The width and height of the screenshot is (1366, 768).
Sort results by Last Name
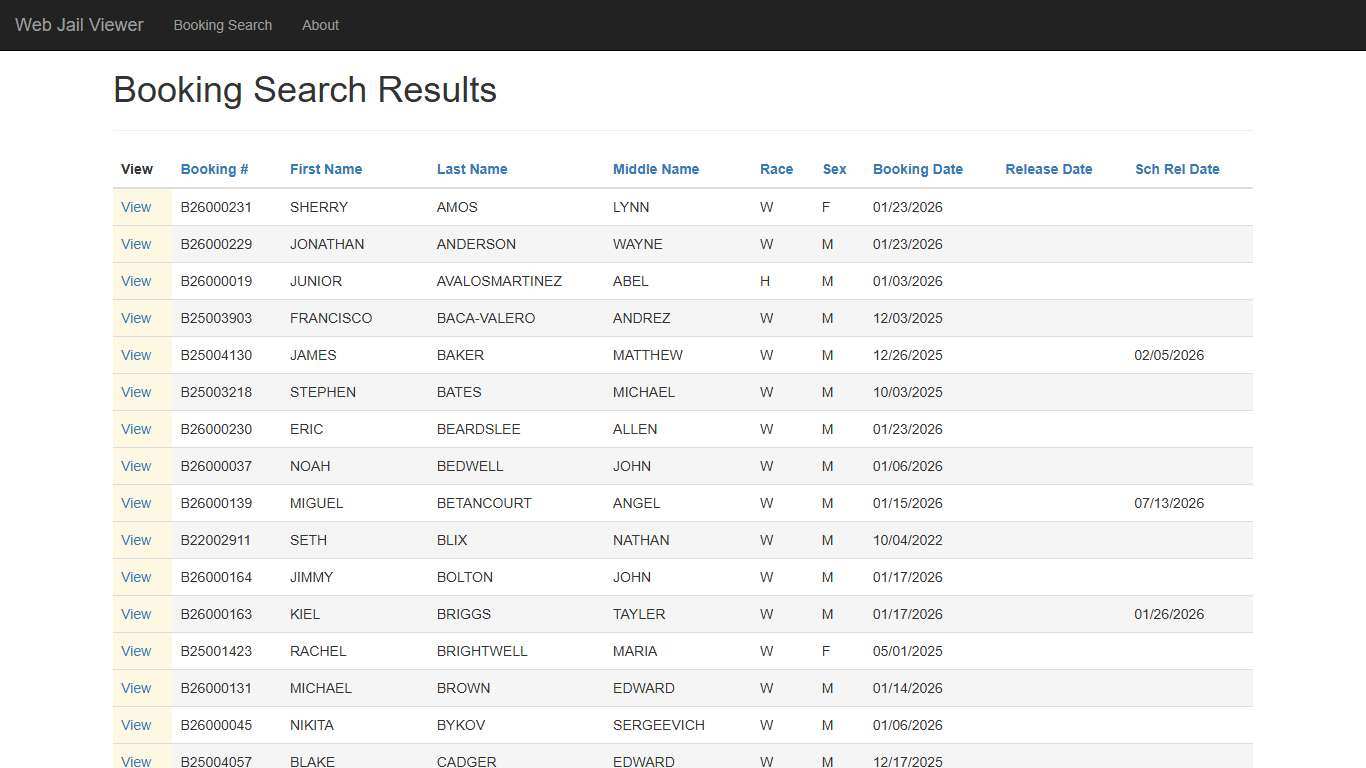[x=472, y=169]
